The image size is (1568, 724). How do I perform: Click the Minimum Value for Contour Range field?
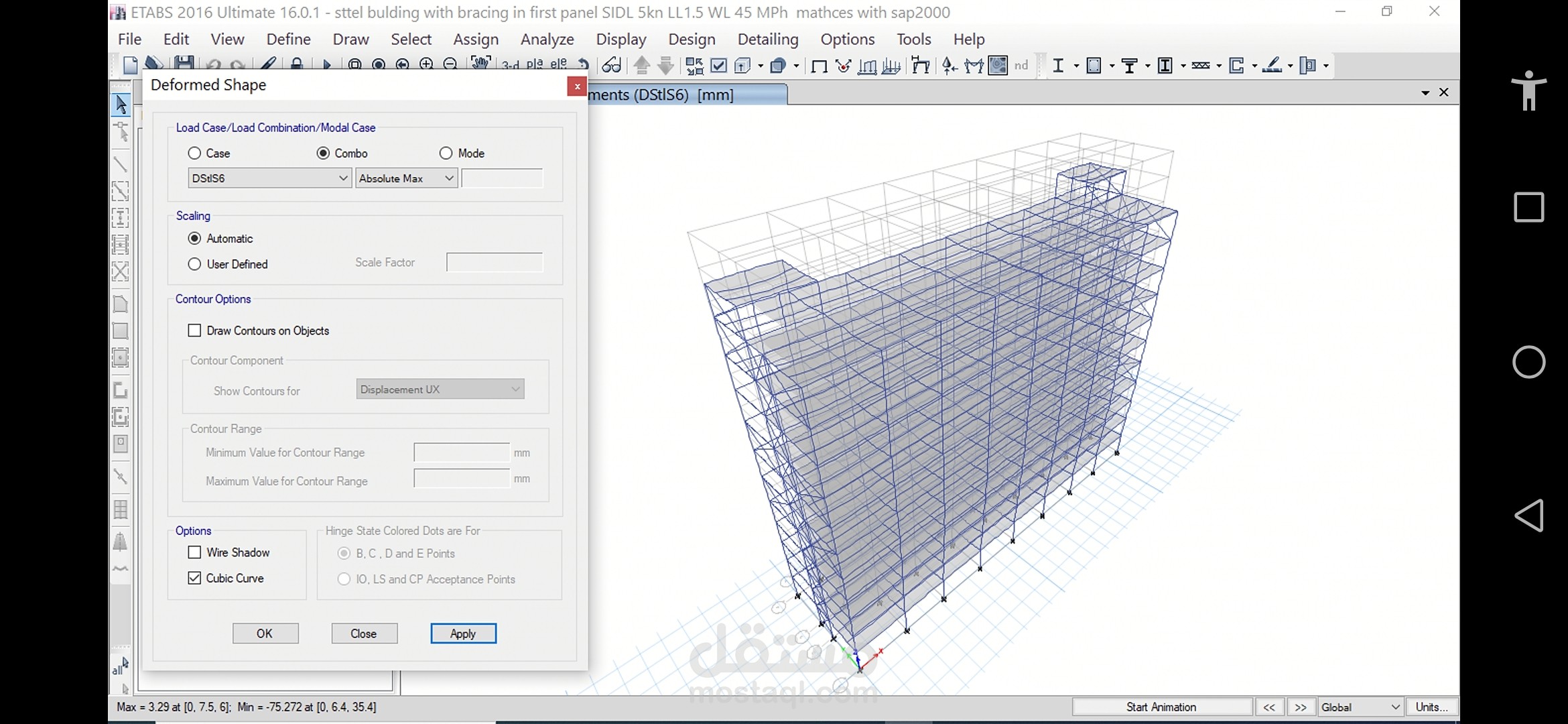point(462,452)
